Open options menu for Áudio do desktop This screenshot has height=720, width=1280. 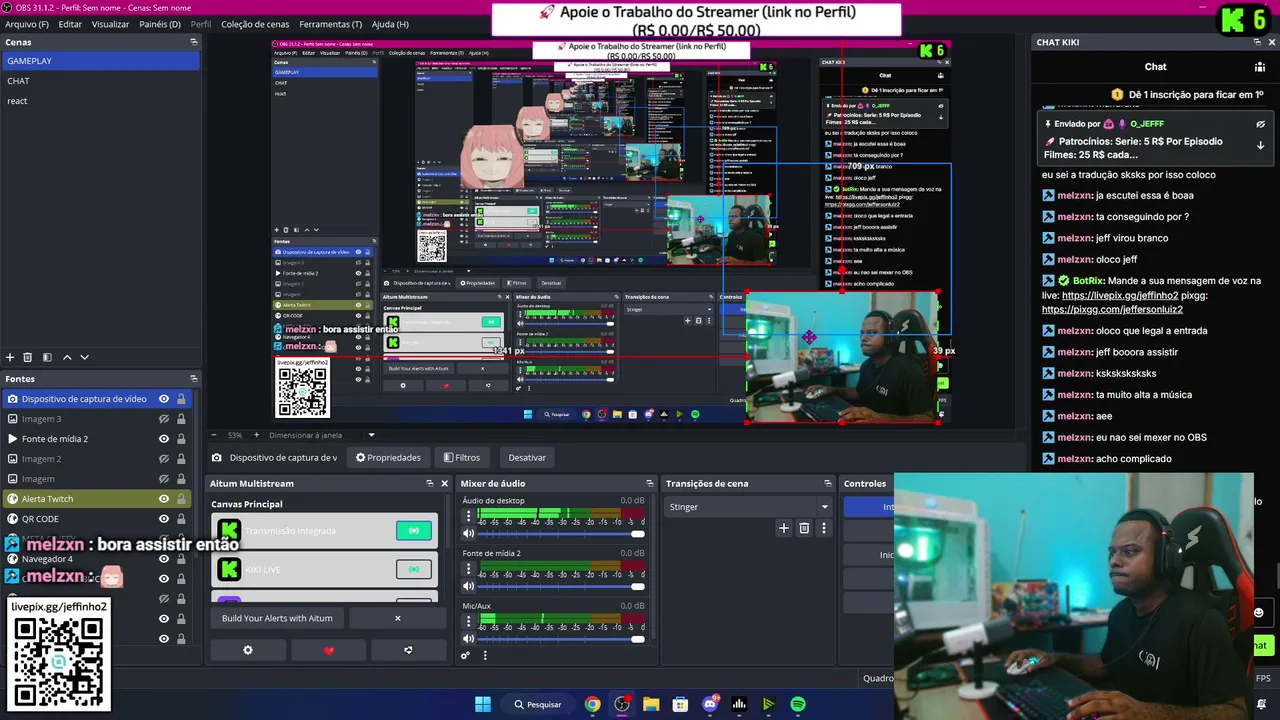point(467,517)
